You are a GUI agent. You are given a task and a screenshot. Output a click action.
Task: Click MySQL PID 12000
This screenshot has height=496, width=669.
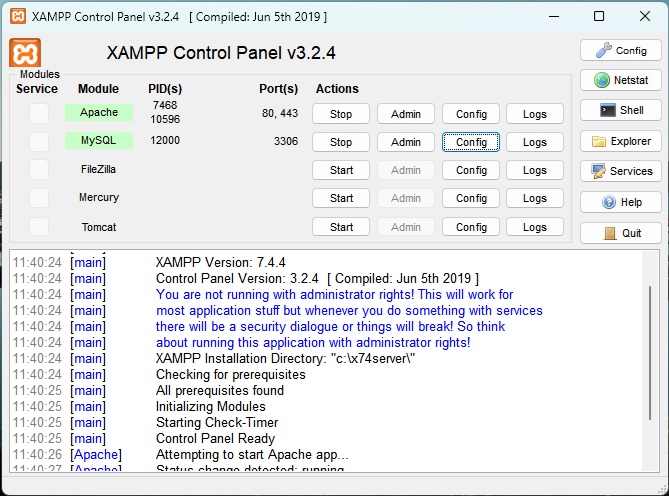point(165,140)
